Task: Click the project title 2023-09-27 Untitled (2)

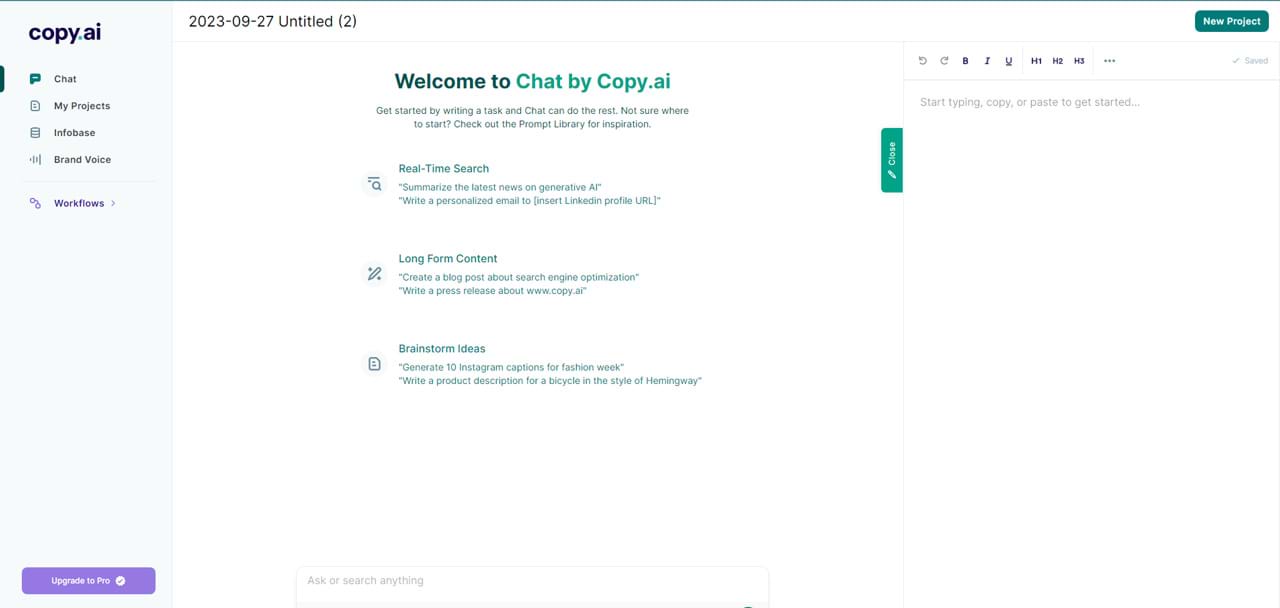Action: (x=272, y=21)
